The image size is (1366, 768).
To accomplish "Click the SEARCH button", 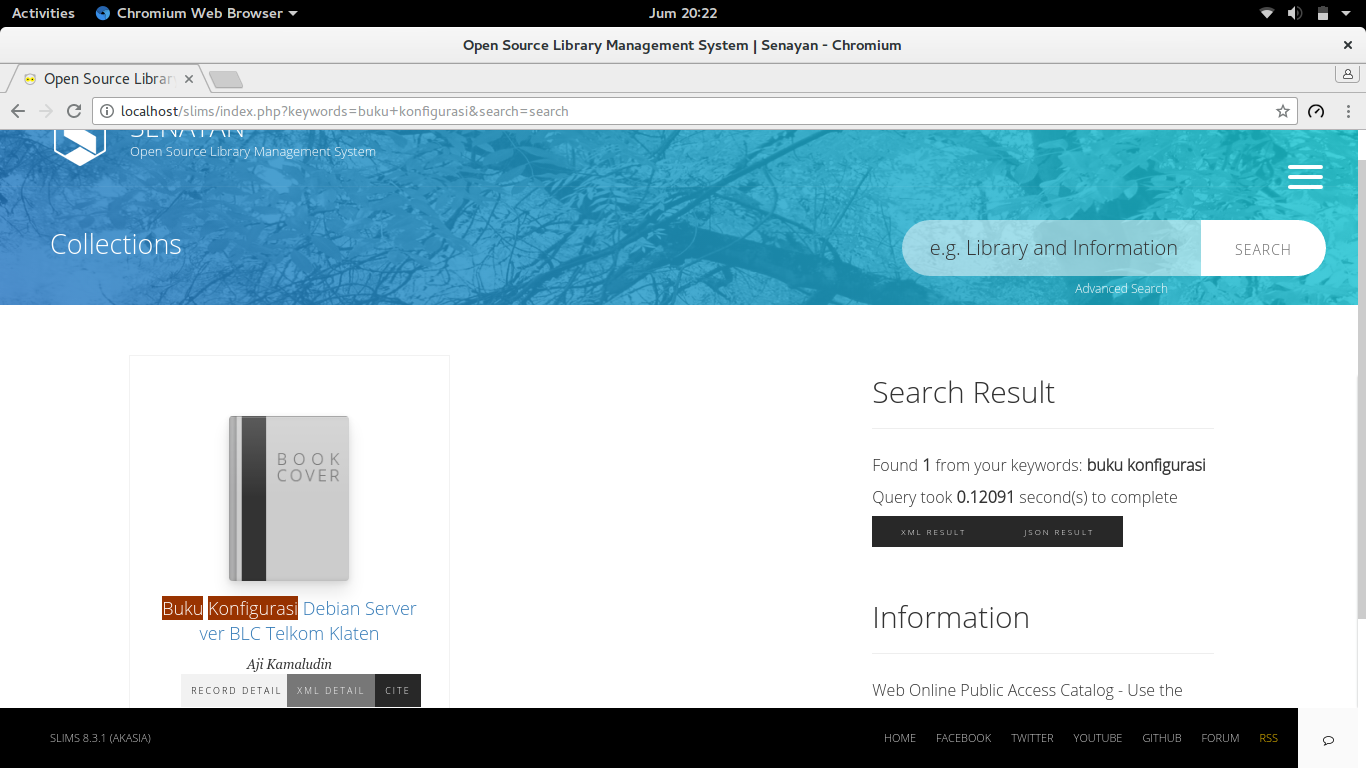I will point(1263,249).
